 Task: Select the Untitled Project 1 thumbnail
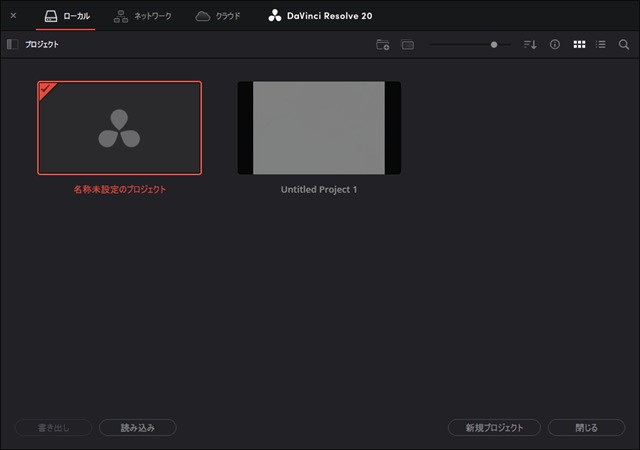click(x=318, y=128)
